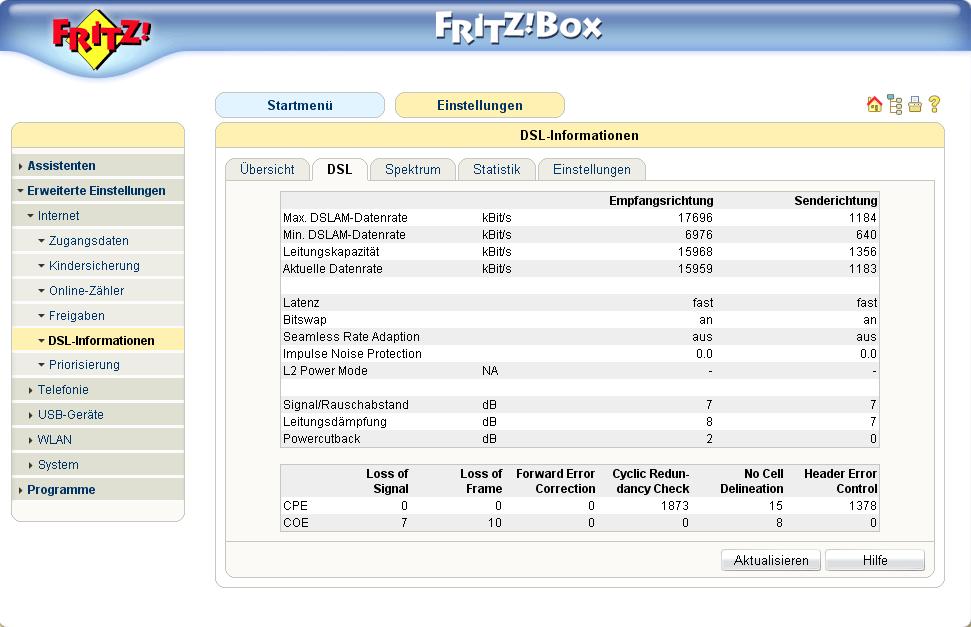Click the L2 Power Mode label
Image resolution: width=971 pixels, height=627 pixels.
(x=325, y=370)
